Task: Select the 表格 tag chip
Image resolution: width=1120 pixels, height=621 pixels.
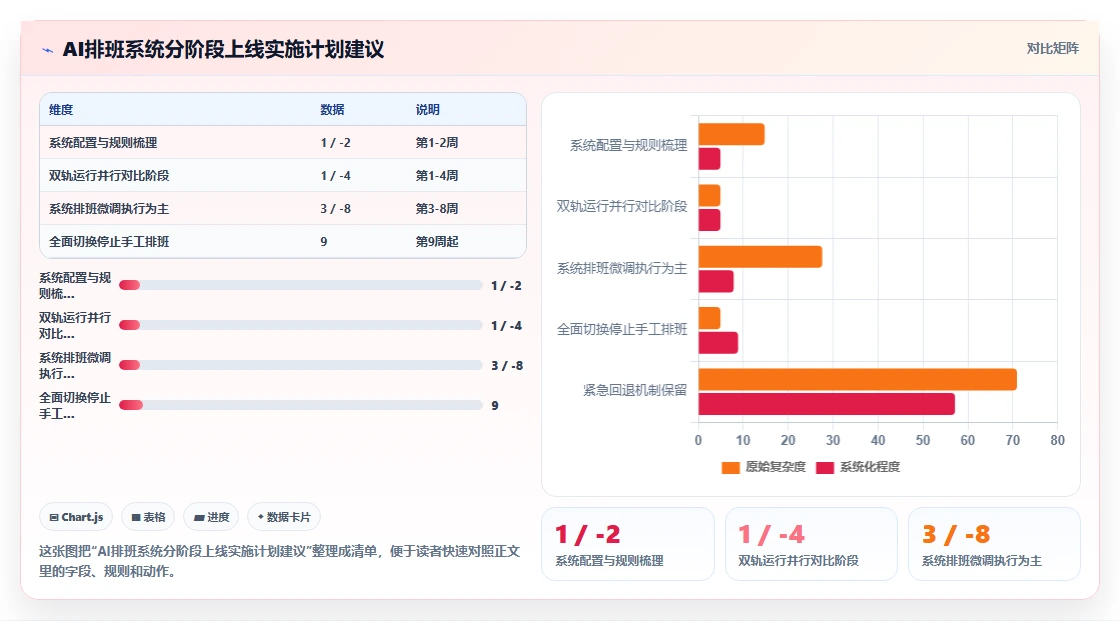Action: click(148, 517)
